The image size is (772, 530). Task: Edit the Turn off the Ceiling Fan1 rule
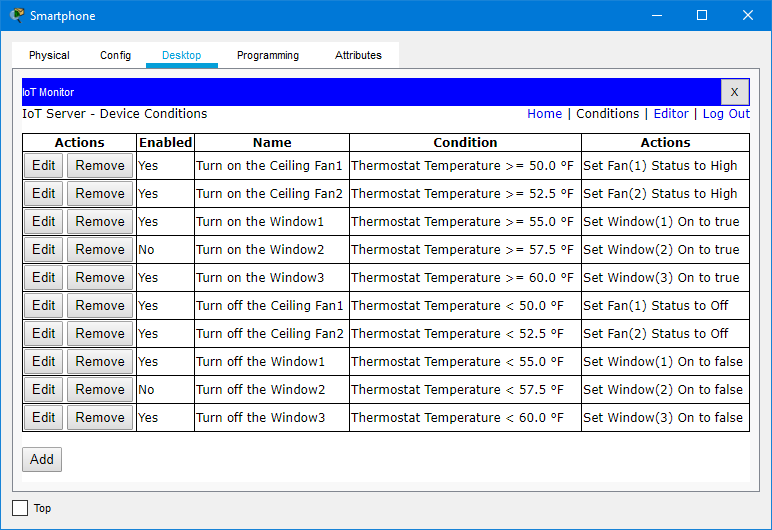(x=44, y=306)
